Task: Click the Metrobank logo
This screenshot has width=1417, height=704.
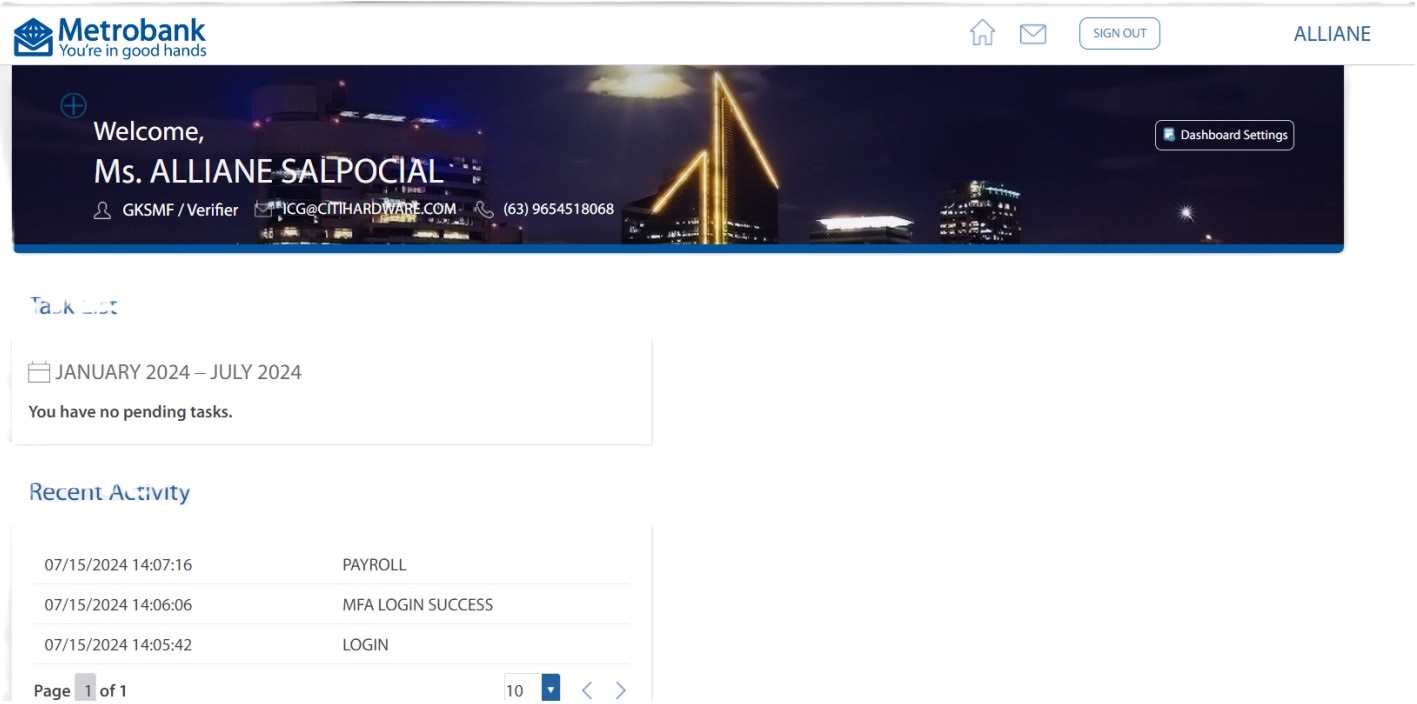Action: click(110, 37)
